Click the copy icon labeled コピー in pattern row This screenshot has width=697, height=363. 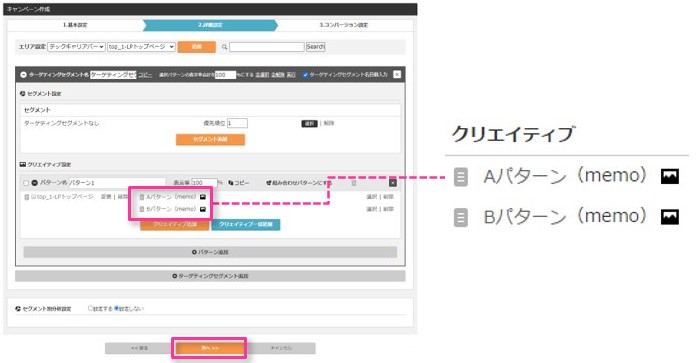coord(231,183)
